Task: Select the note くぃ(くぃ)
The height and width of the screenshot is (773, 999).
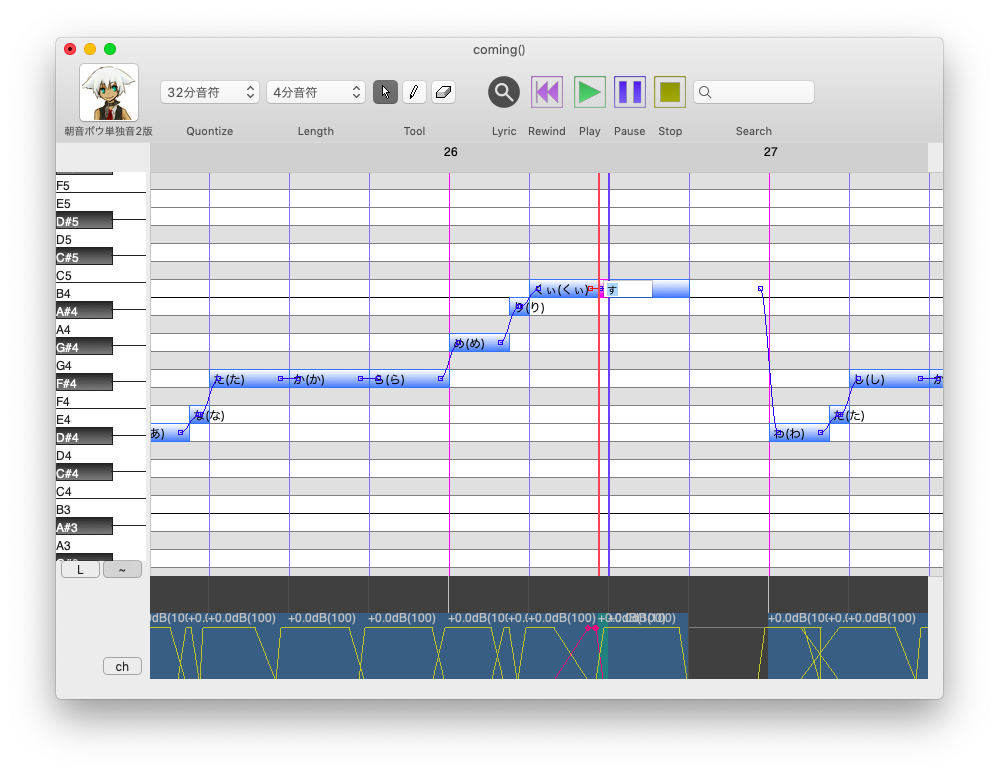Action: (564, 289)
